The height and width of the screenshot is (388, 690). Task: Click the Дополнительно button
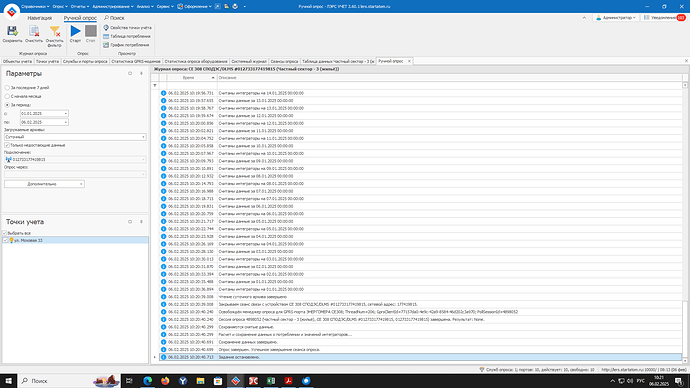click(x=44, y=184)
